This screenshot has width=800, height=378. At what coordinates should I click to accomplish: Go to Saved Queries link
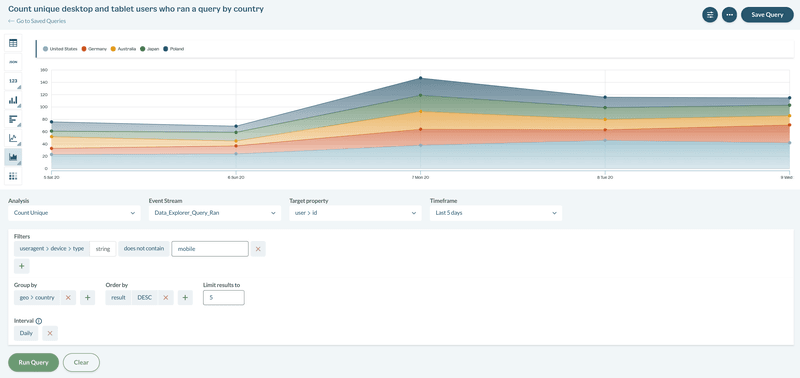pos(37,21)
